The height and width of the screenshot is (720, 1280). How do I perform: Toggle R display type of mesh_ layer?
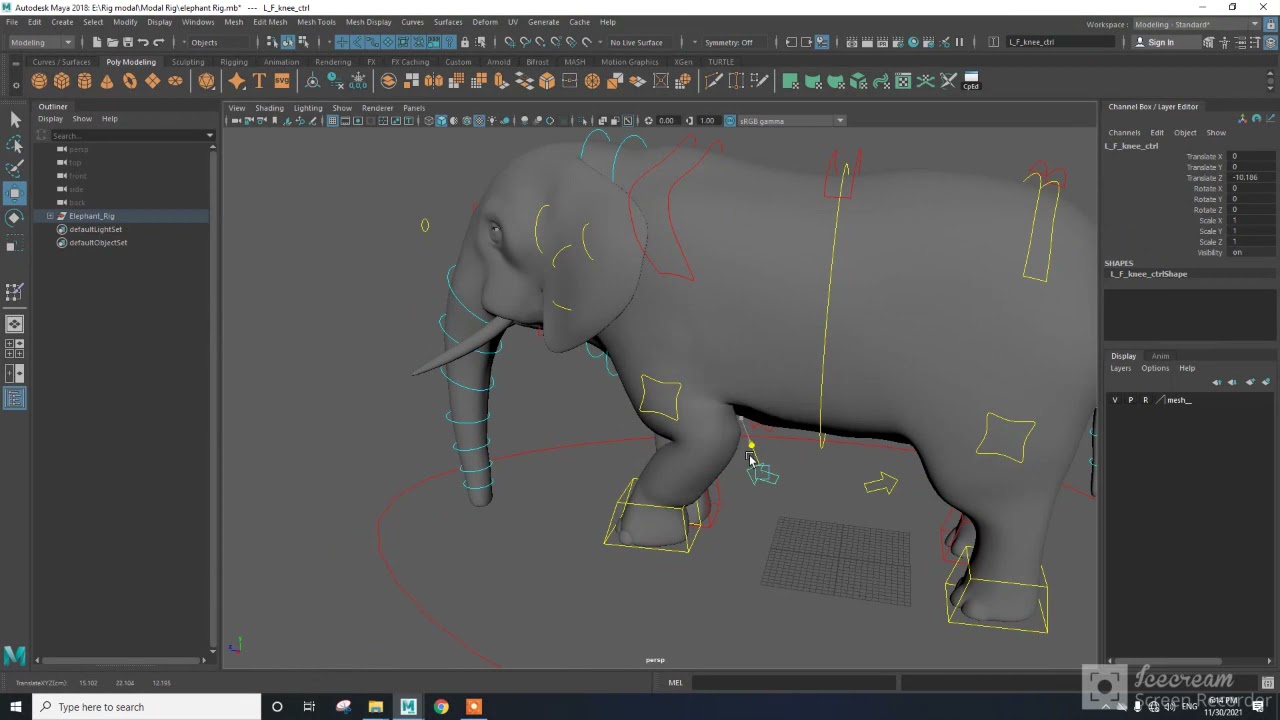point(1146,400)
